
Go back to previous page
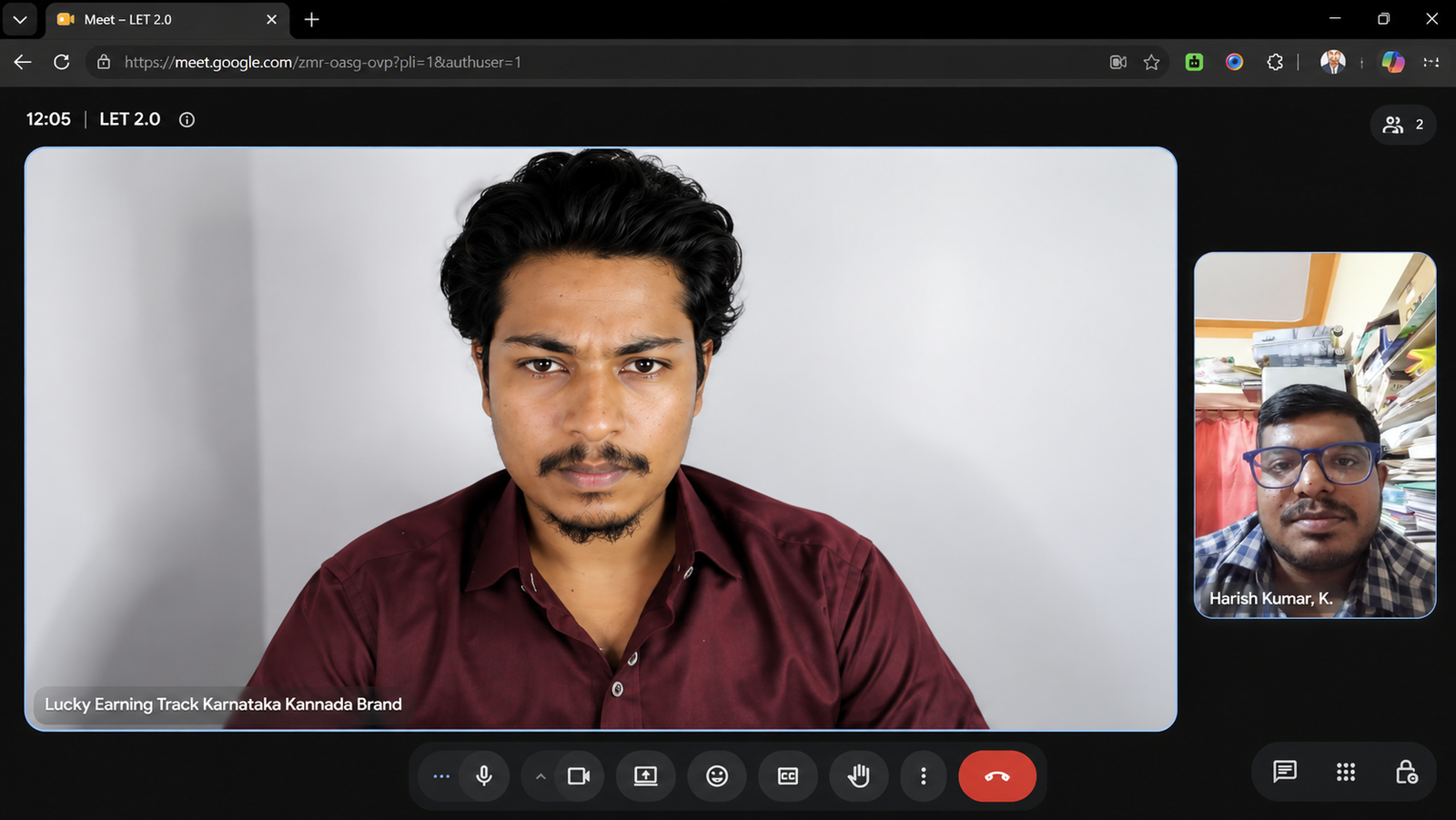[23, 62]
